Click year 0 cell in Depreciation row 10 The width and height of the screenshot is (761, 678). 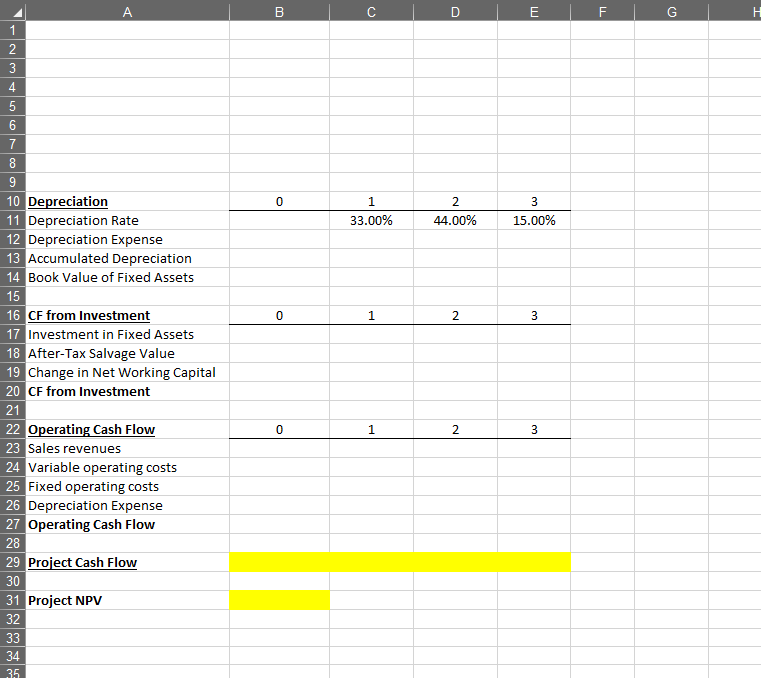(x=279, y=201)
